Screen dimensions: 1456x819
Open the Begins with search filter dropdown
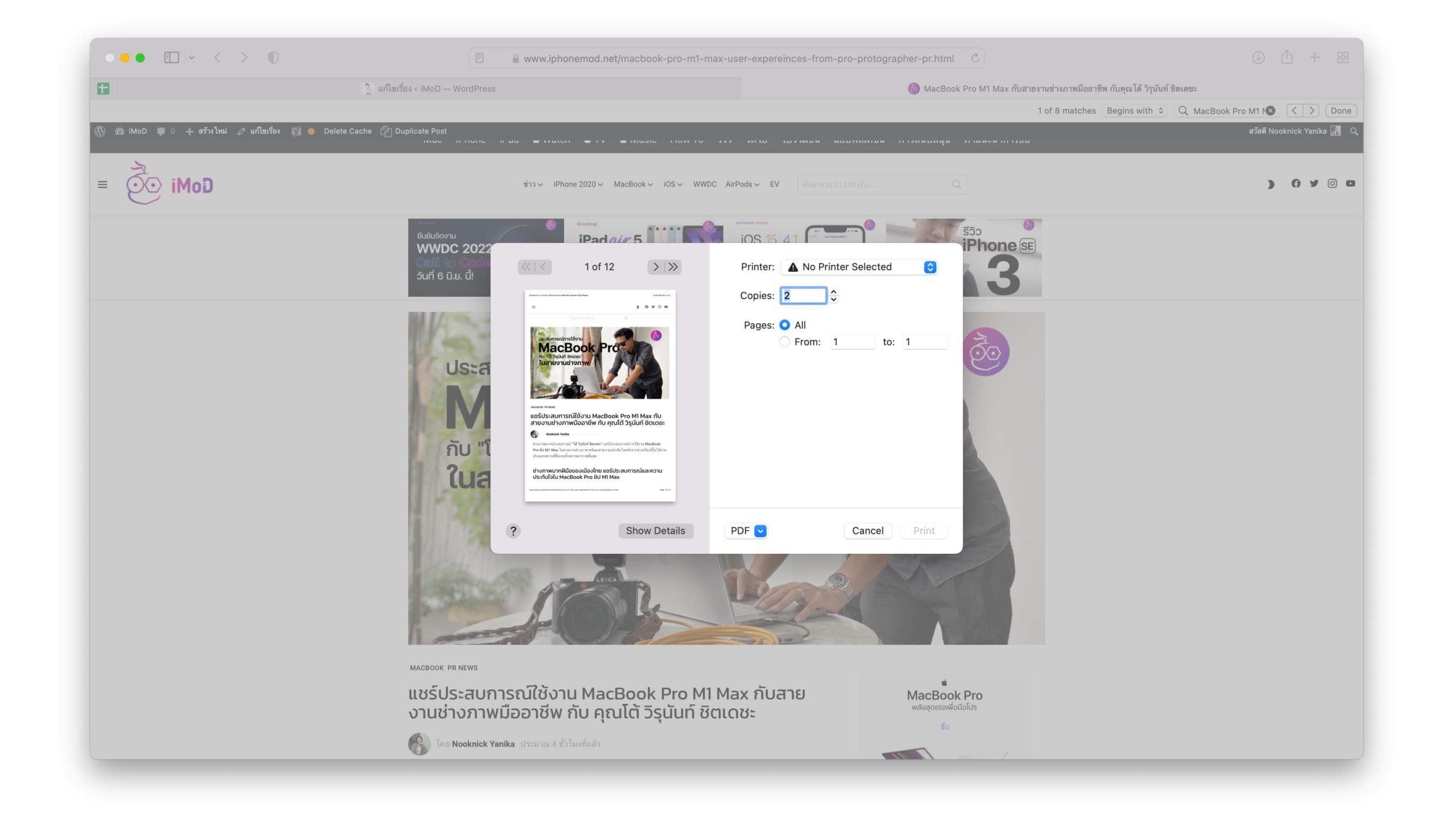pos(1135,111)
